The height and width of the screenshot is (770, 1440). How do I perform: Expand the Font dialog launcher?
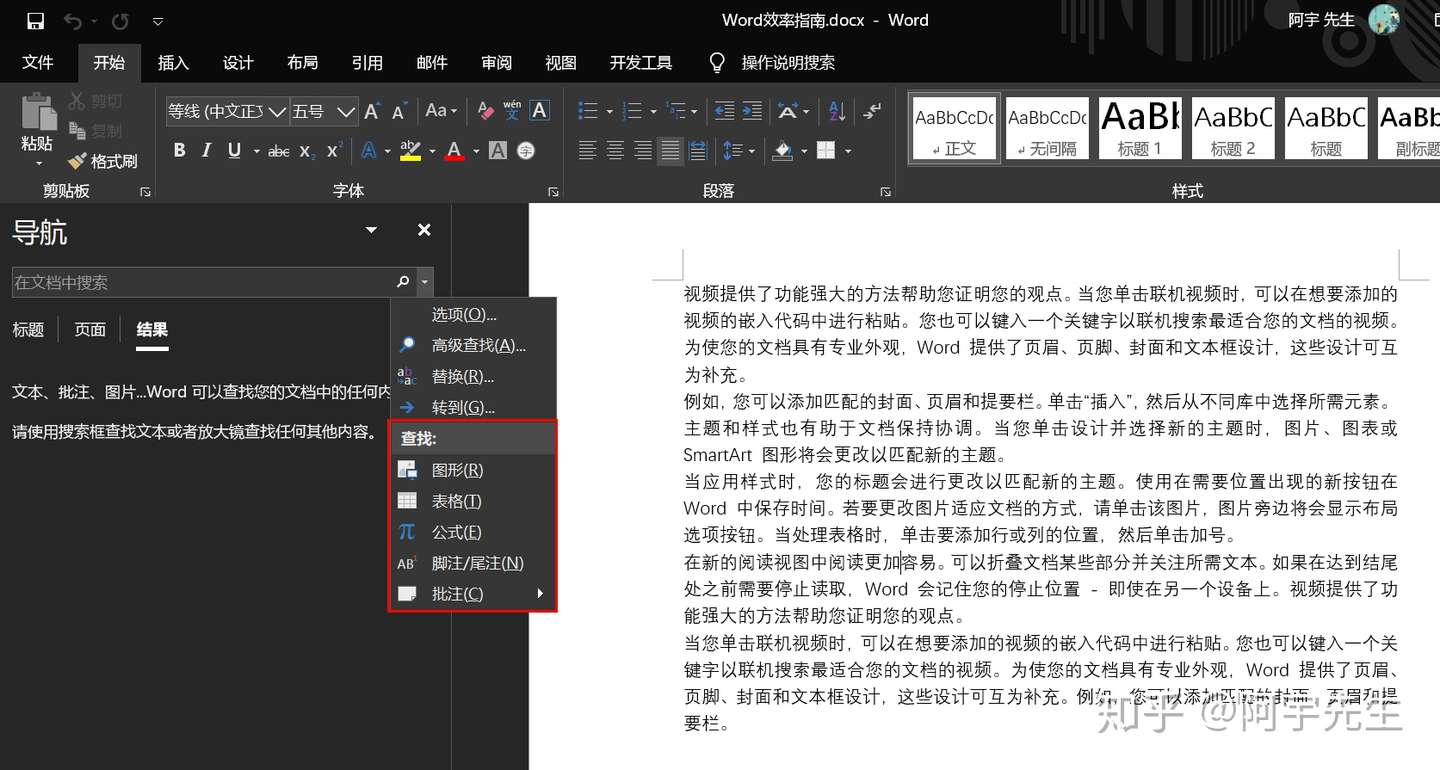(x=554, y=191)
